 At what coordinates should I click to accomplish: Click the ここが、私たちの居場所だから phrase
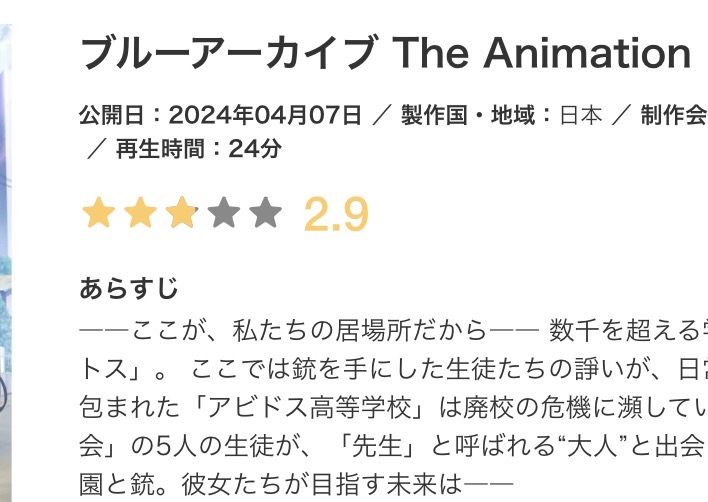tap(310, 329)
